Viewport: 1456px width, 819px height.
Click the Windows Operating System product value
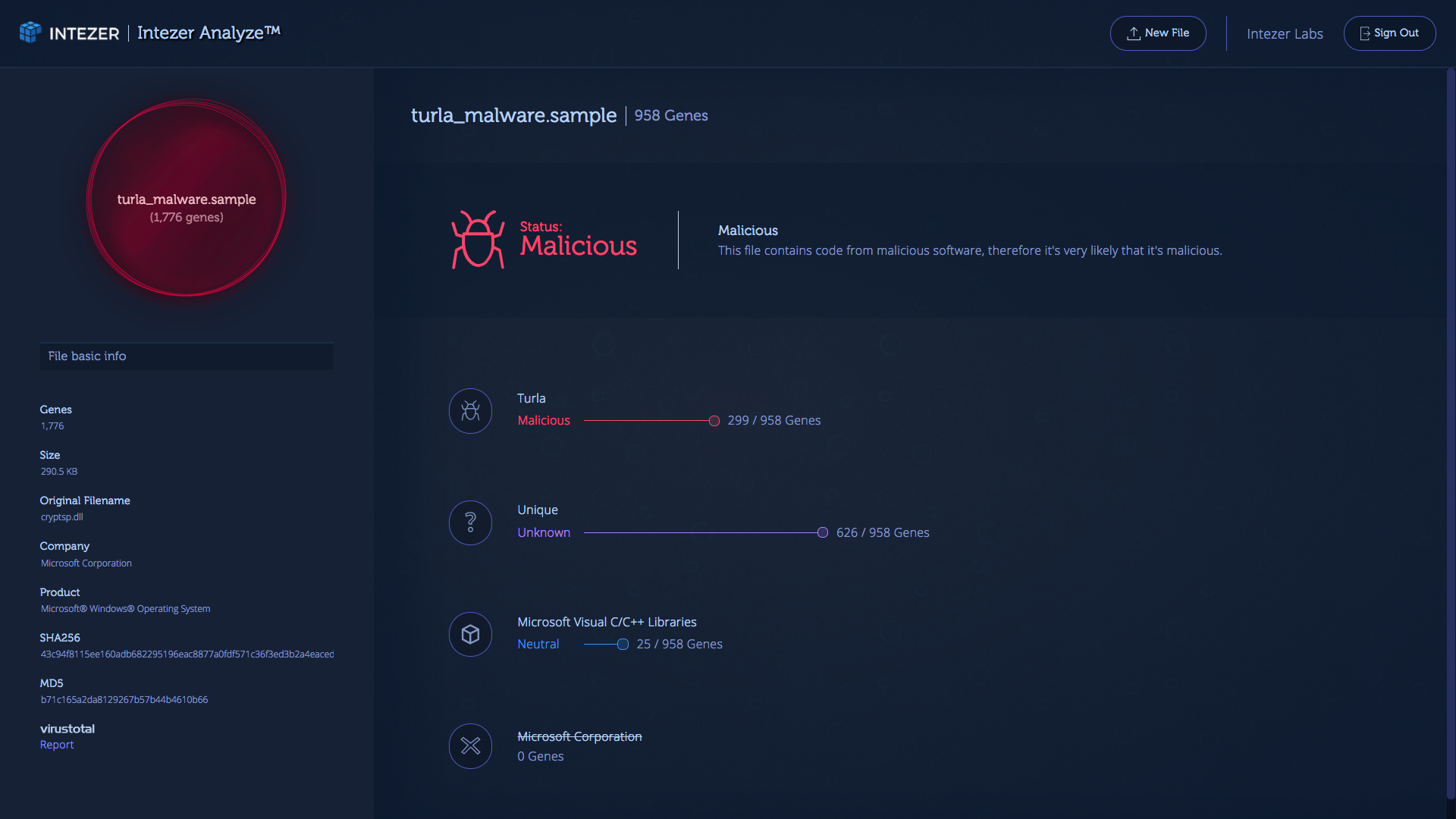click(x=126, y=608)
